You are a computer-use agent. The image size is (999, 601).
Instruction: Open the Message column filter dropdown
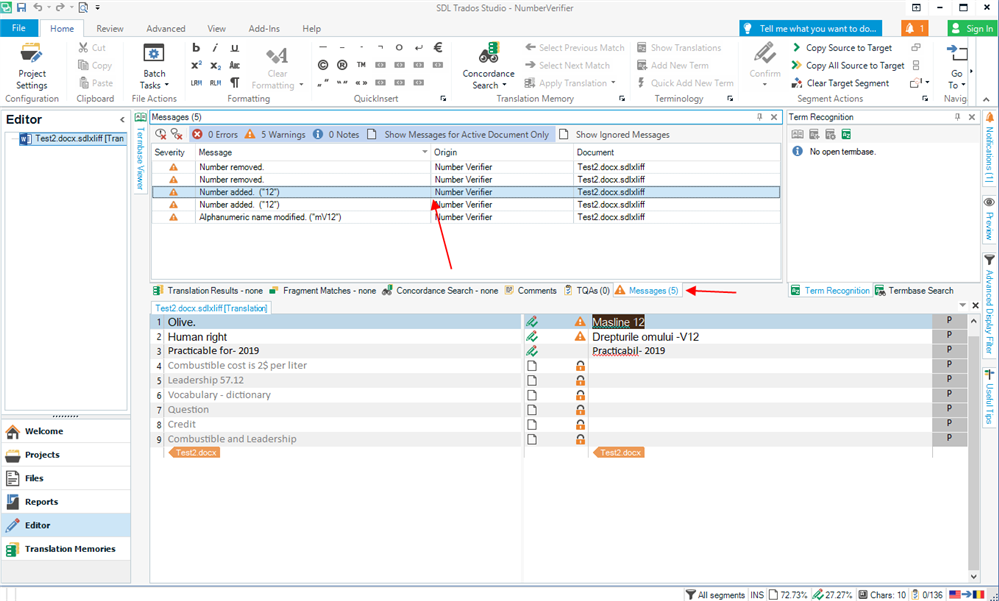[x=425, y=152]
